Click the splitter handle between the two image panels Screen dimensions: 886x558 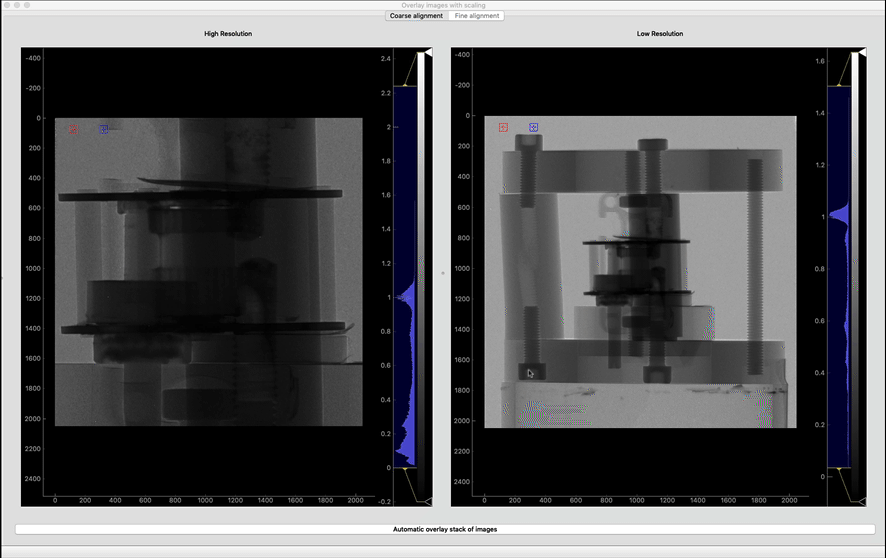coord(443,273)
